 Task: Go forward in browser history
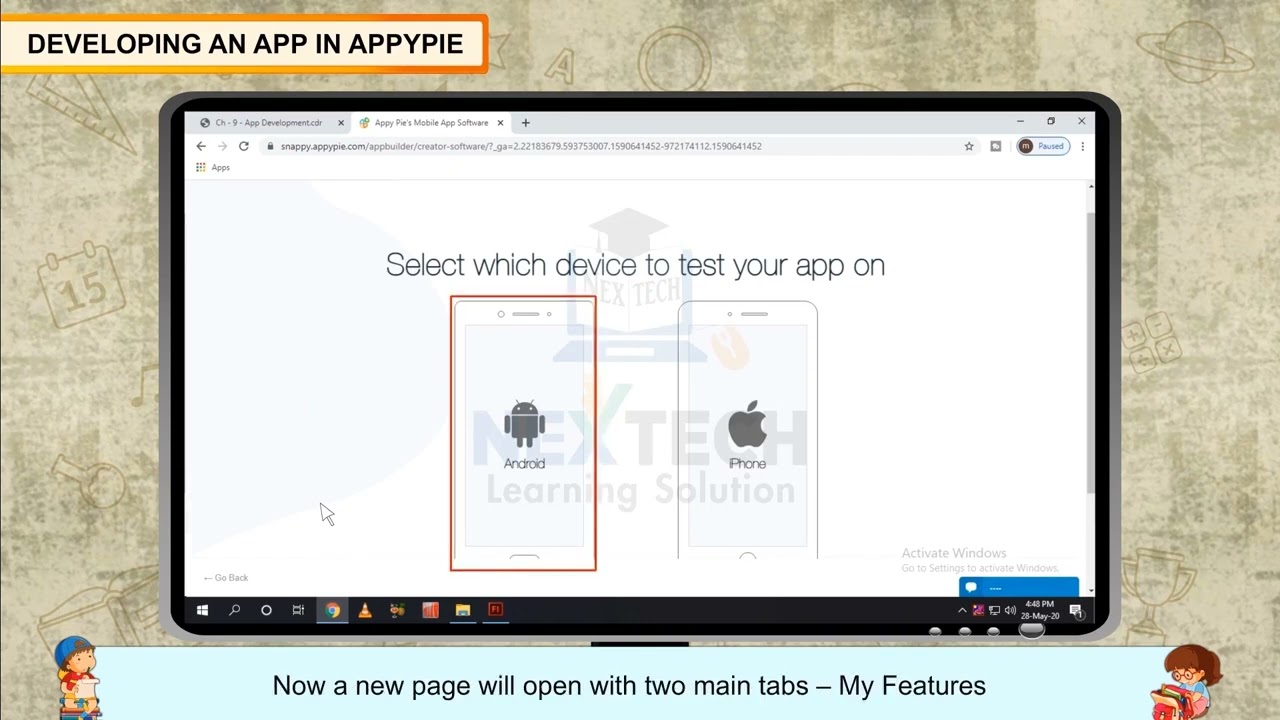pos(222,146)
